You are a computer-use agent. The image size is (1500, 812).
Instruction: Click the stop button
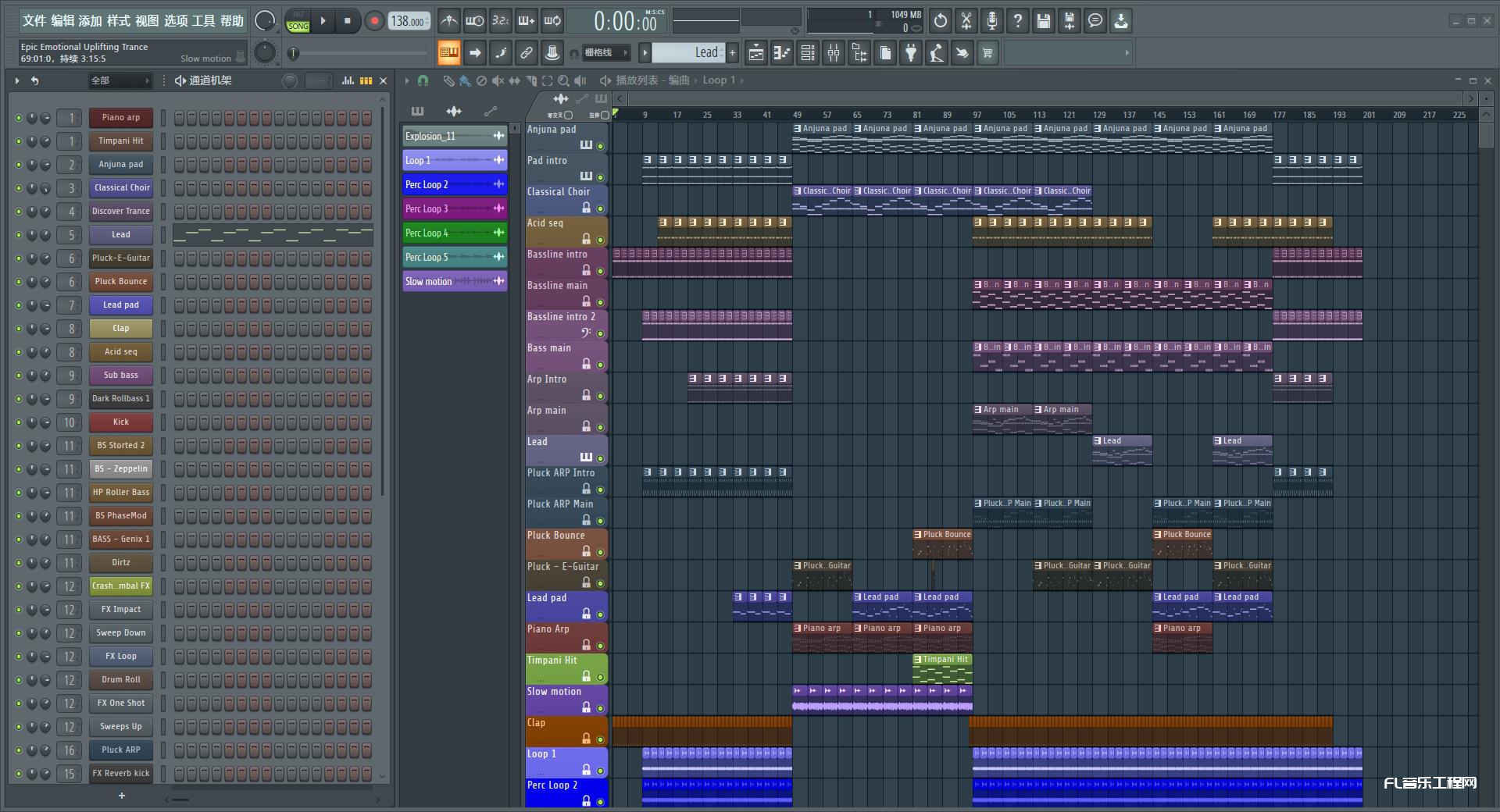pos(348,21)
